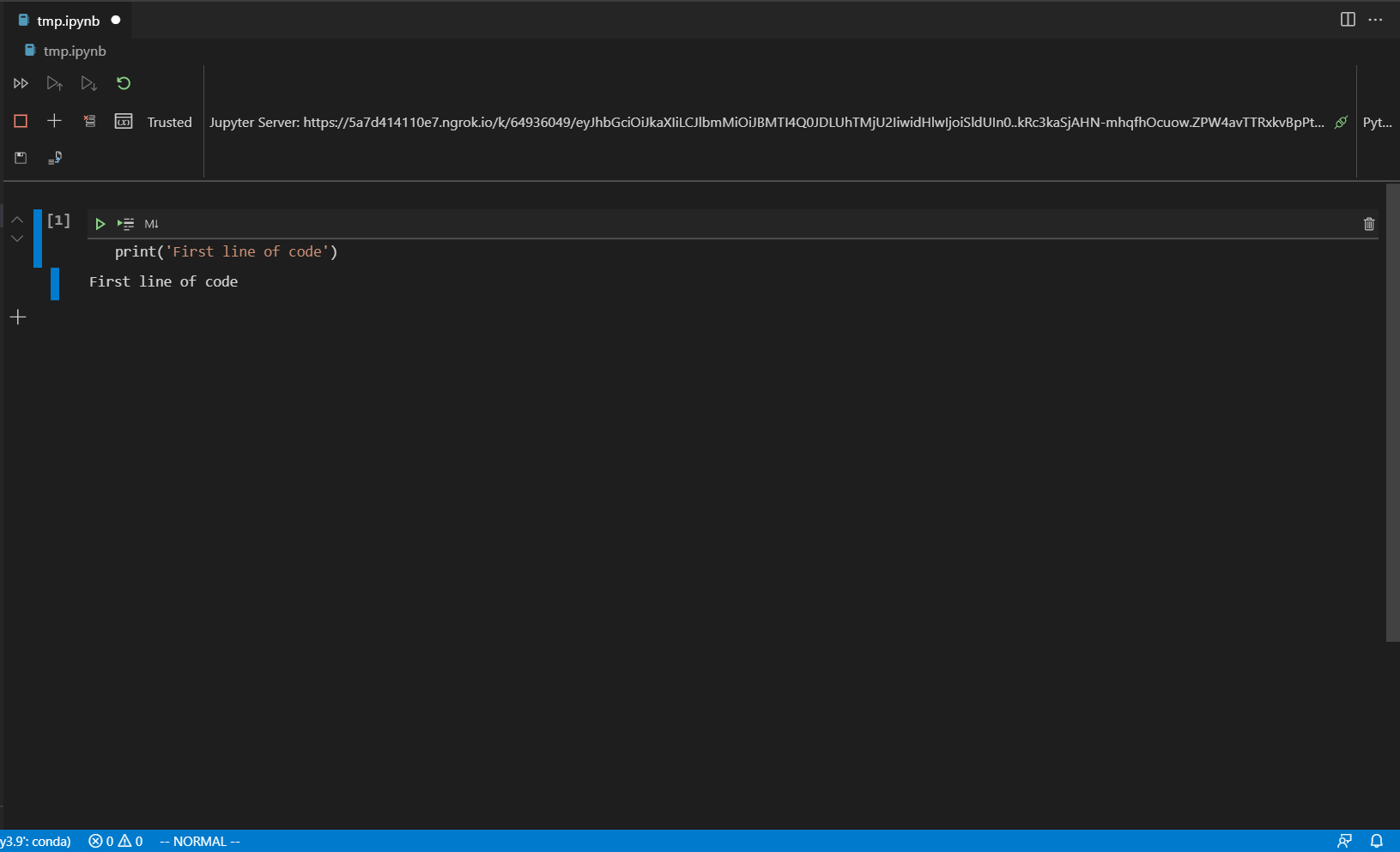
Task: Execute the print cell with its play button
Action: click(100, 223)
